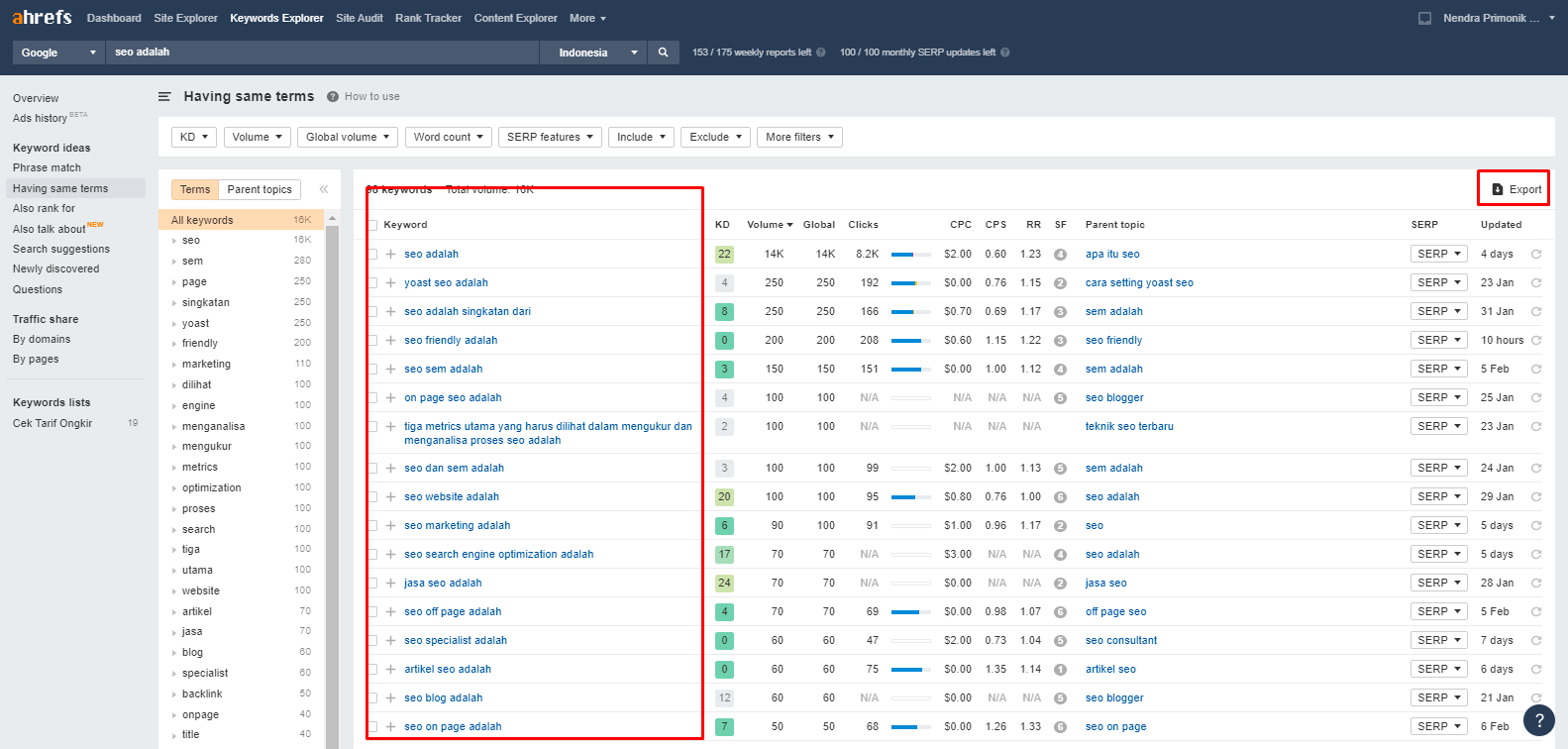Open the Content Explorer menu

point(515,18)
